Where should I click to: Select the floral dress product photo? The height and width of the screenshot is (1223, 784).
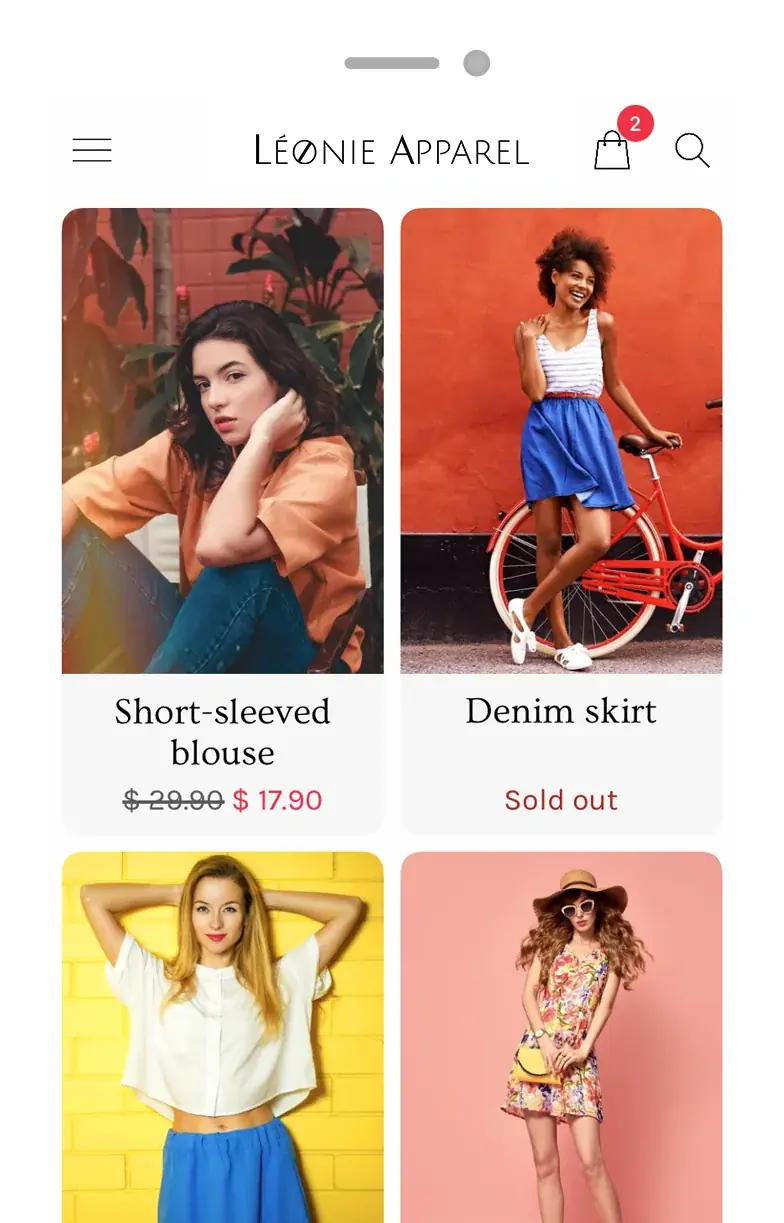click(x=561, y=1036)
